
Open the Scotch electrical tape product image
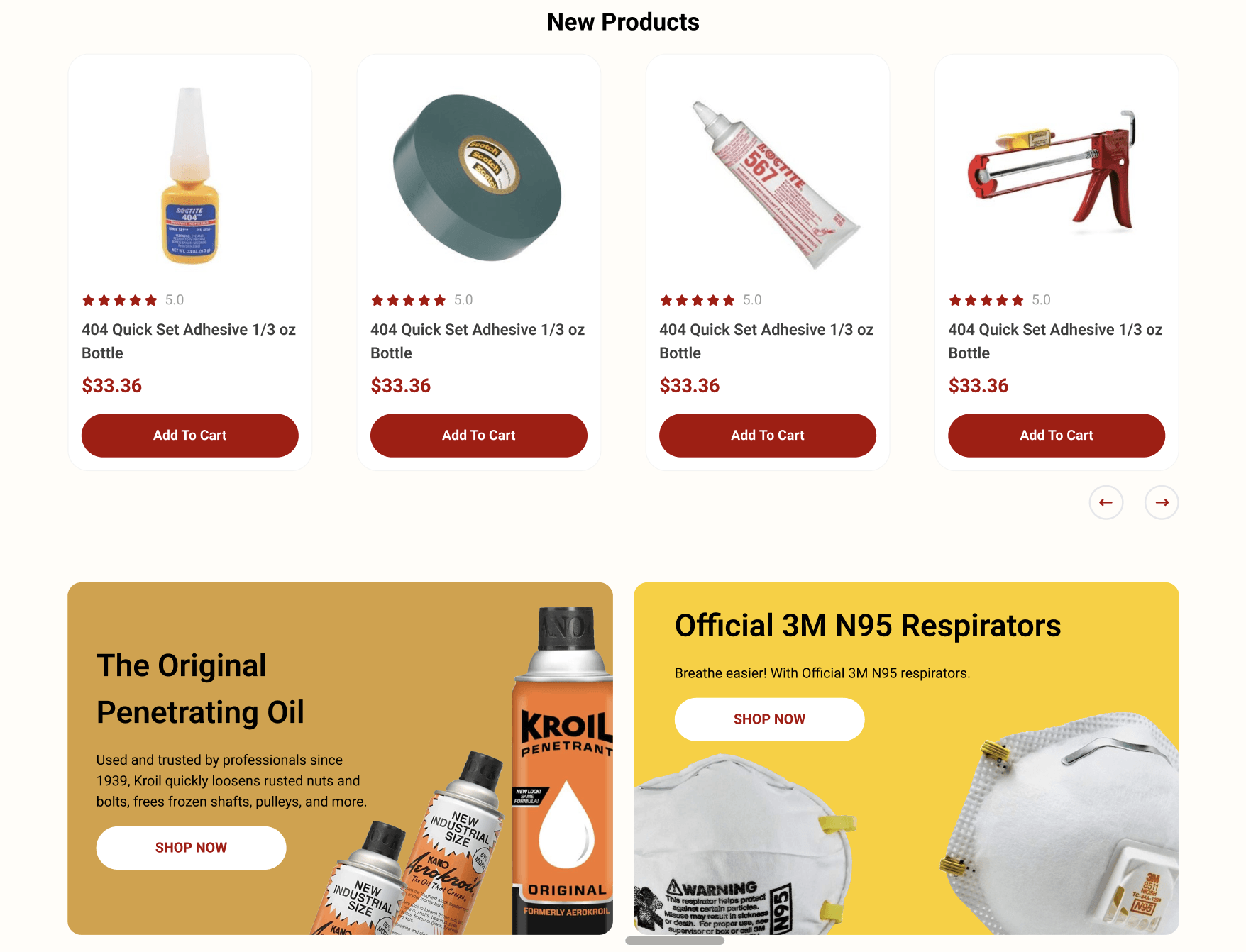[x=478, y=177]
